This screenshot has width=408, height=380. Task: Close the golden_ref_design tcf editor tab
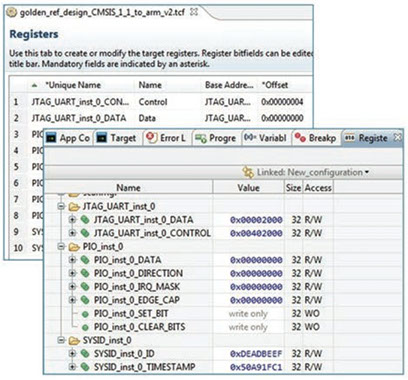(x=194, y=12)
